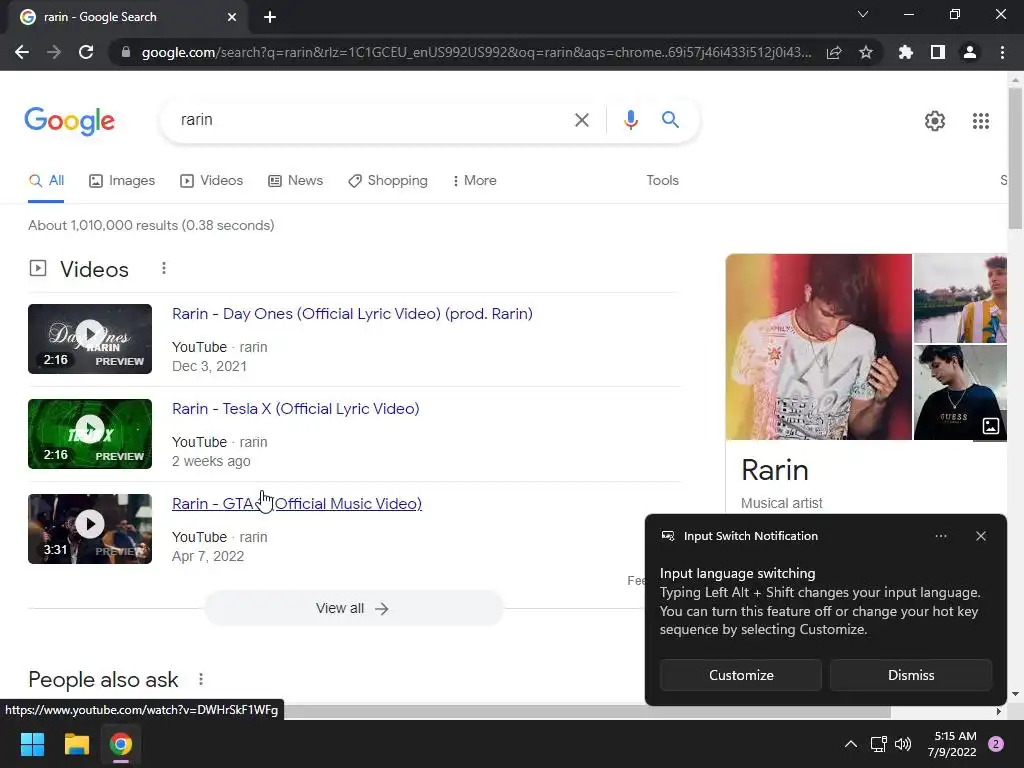
Task: Play the GTA music video thumbnail
Action: click(x=90, y=529)
